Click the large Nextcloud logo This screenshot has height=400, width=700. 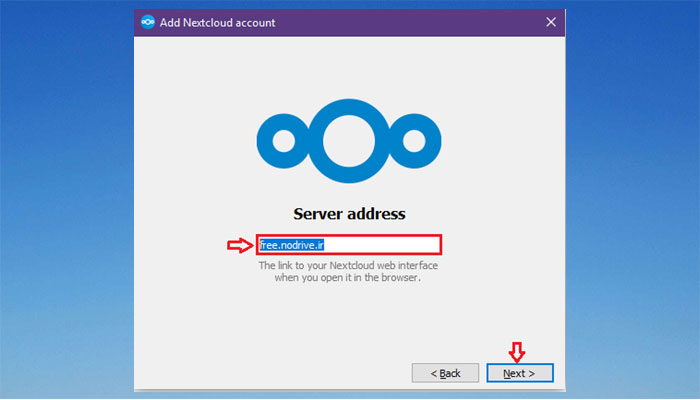pos(349,141)
